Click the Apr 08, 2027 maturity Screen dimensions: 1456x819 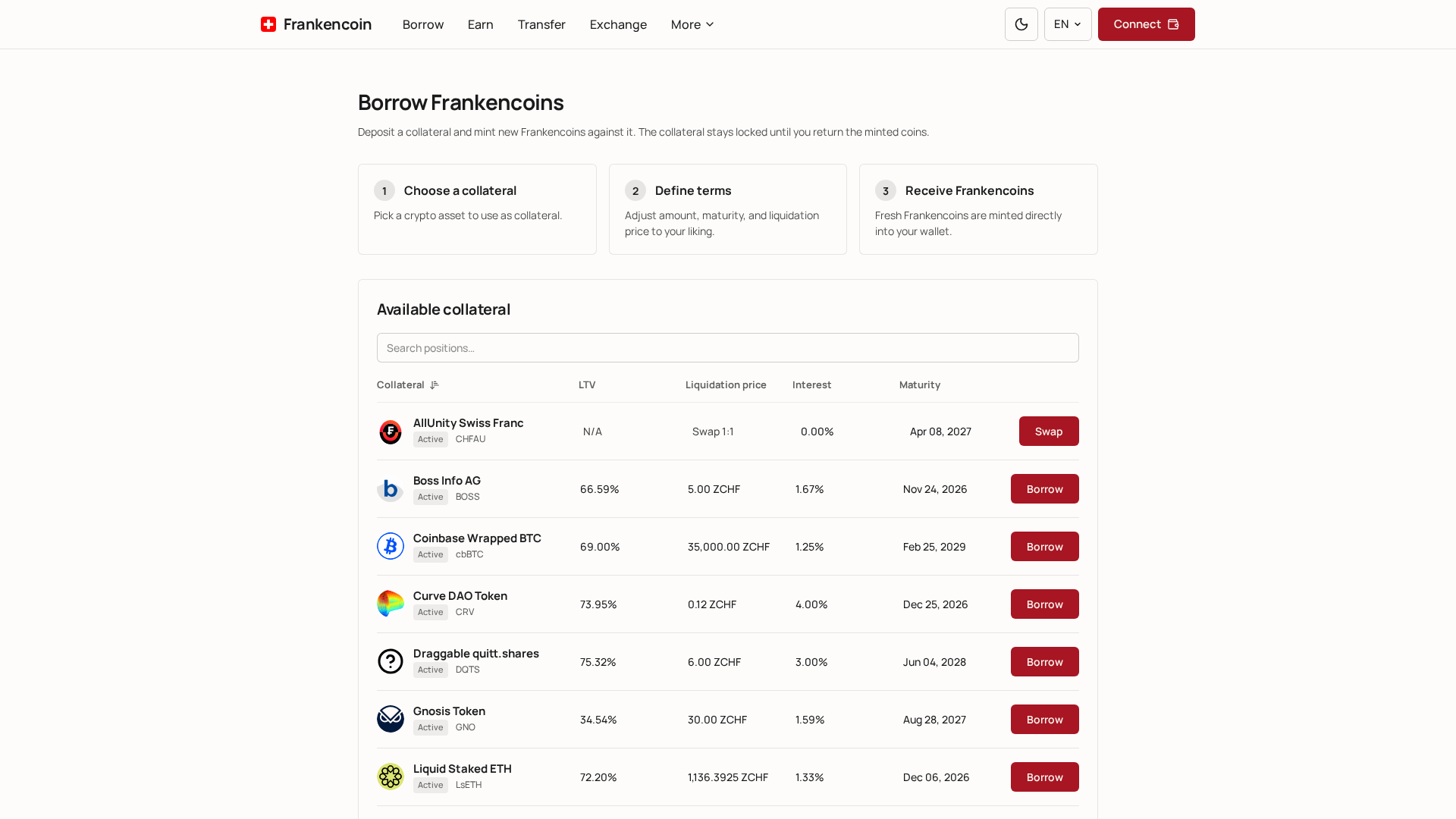tap(940, 431)
